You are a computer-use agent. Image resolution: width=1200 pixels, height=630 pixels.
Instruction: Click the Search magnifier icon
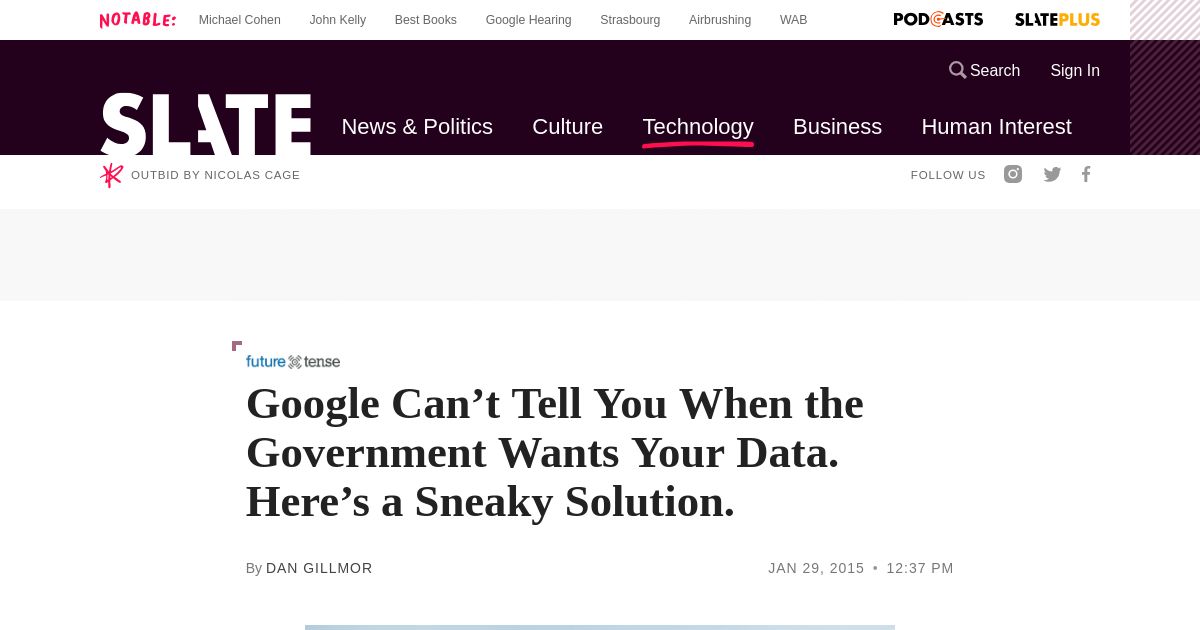coord(957,70)
